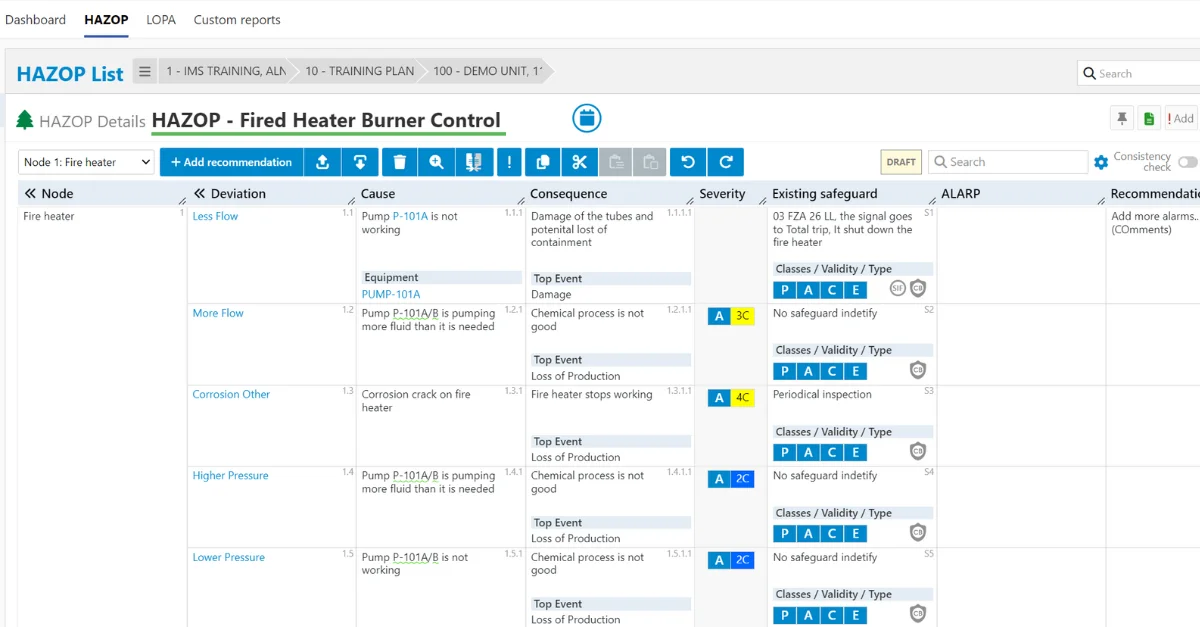The image size is (1200, 627).
Task: Click the trash delete icon in toolbar
Action: pos(399,162)
